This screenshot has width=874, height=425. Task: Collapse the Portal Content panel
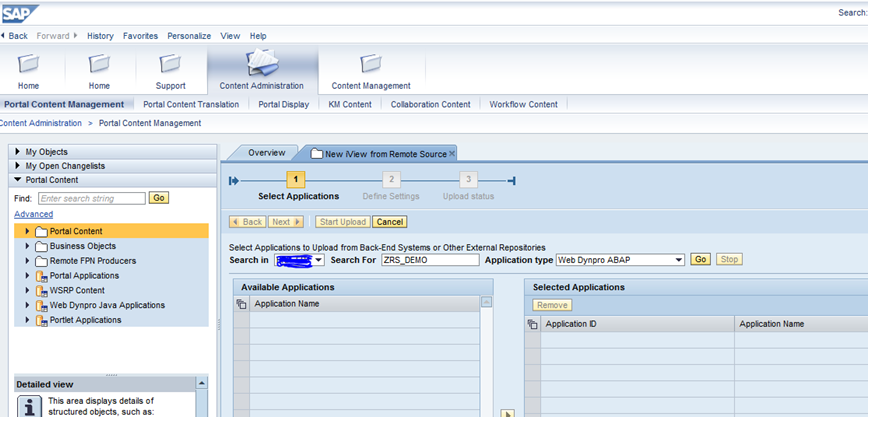point(17,180)
